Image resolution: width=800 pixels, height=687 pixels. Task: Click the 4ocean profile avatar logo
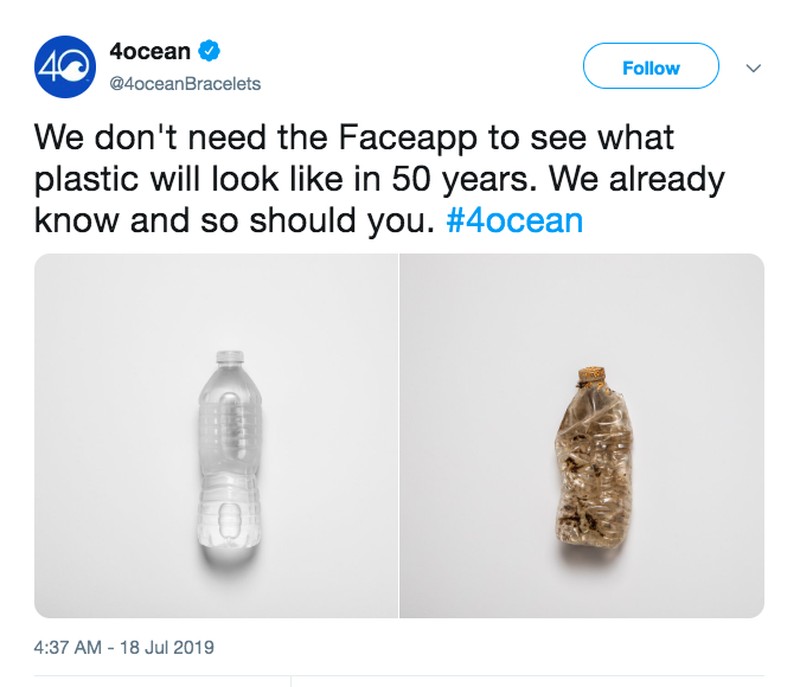pyautogui.click(x=63, y=67)
